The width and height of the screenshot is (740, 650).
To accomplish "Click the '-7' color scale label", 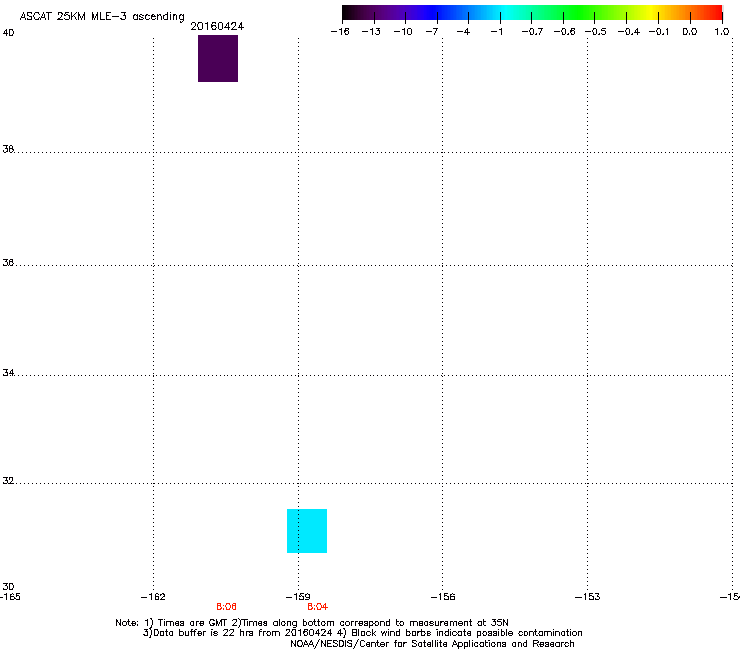I will (x=431, y=32).
